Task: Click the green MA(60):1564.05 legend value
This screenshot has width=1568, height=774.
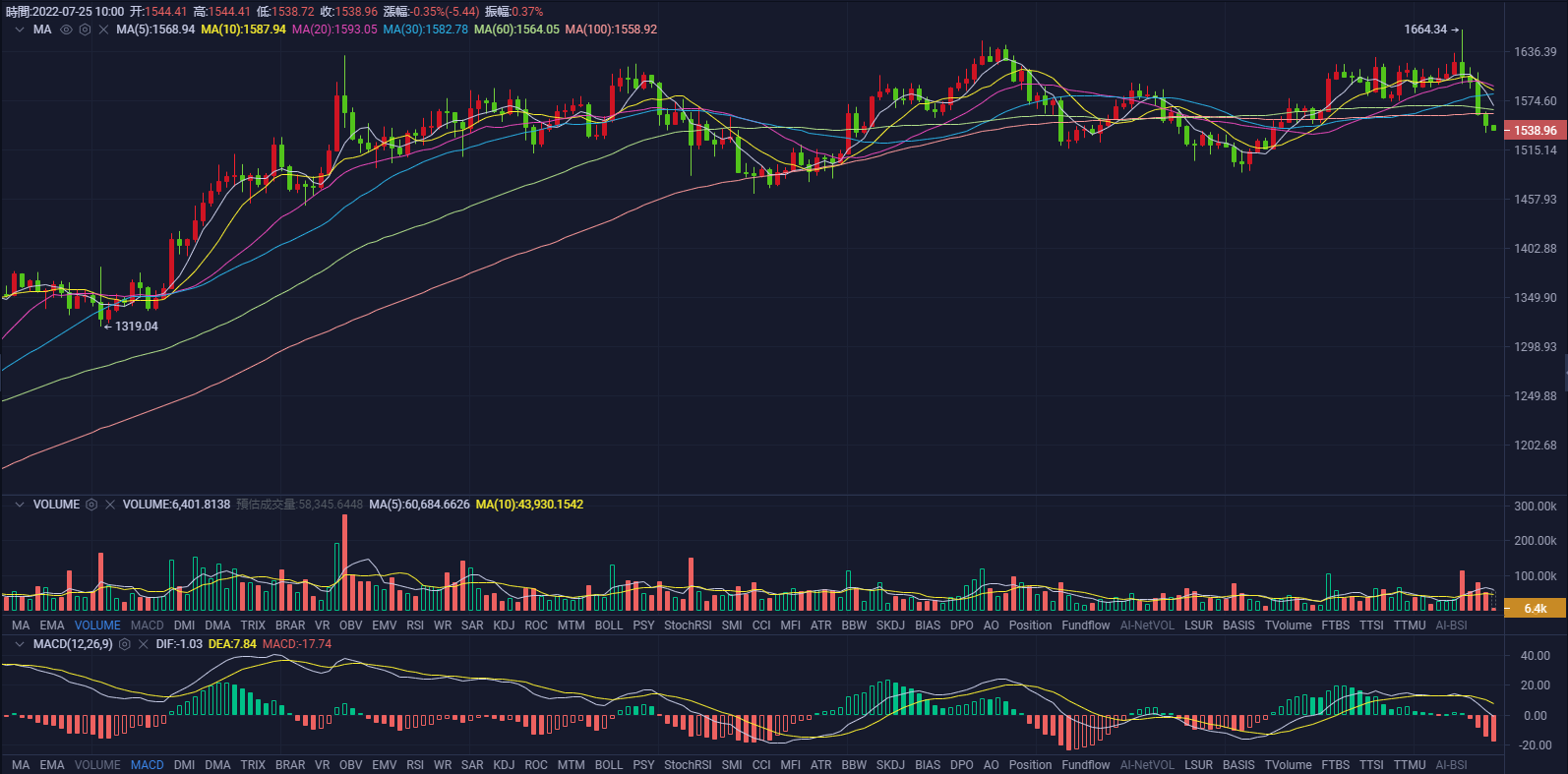Action: pos(516,30)
